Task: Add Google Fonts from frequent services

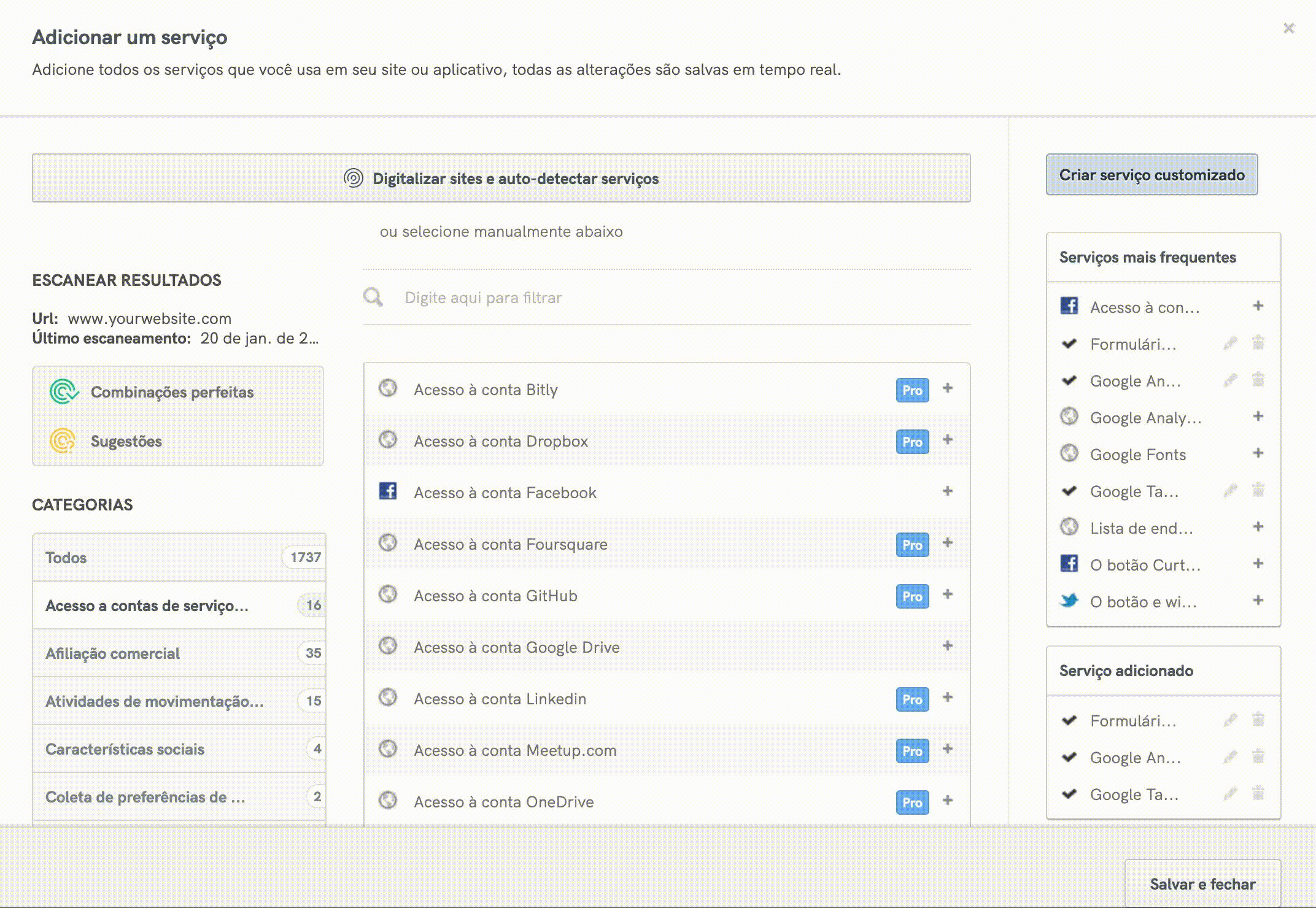Action: click(1258, 453)
